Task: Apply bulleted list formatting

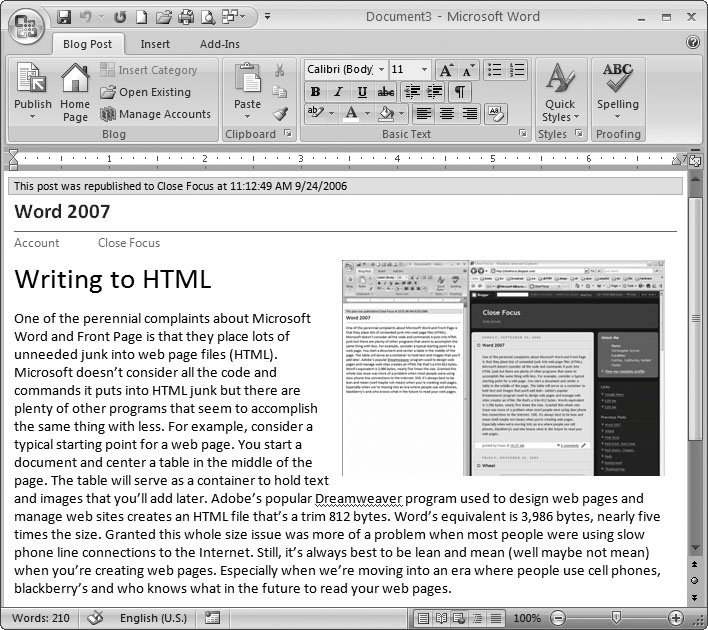Action: (492, 70)
